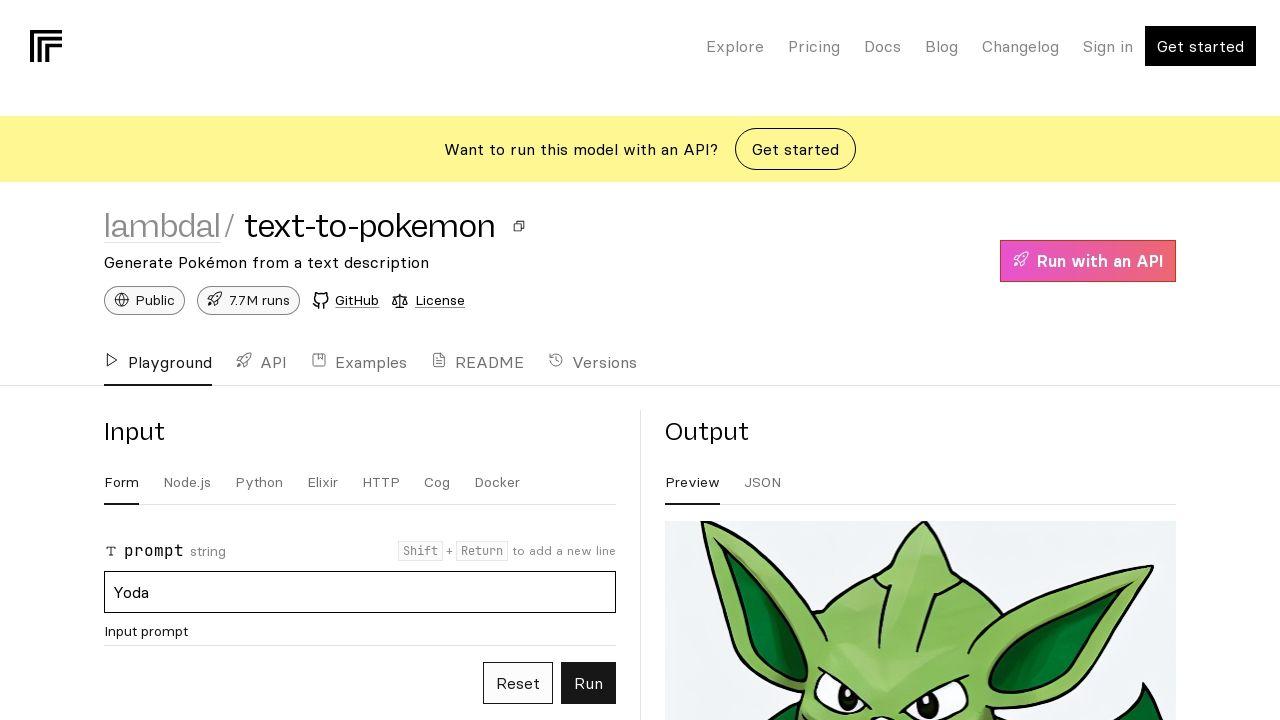The width and height of the screenshot is (1280, 720).
Task: Select the Playground tab
Action: click(x=158, y=362)
